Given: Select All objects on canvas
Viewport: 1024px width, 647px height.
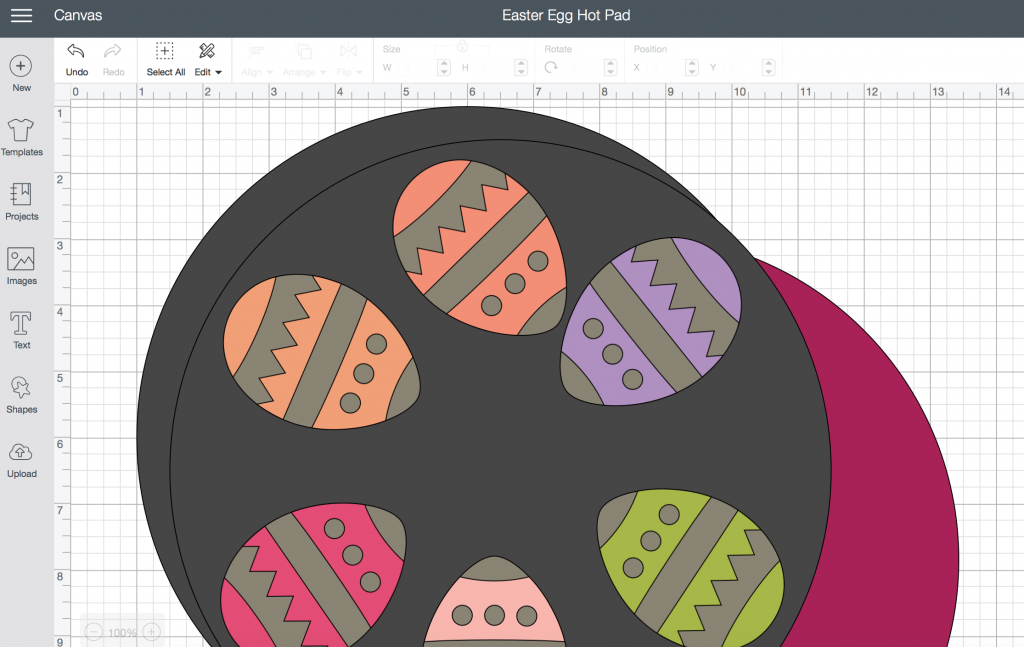Looking at the screenshot, I should [x=165, y=59].
